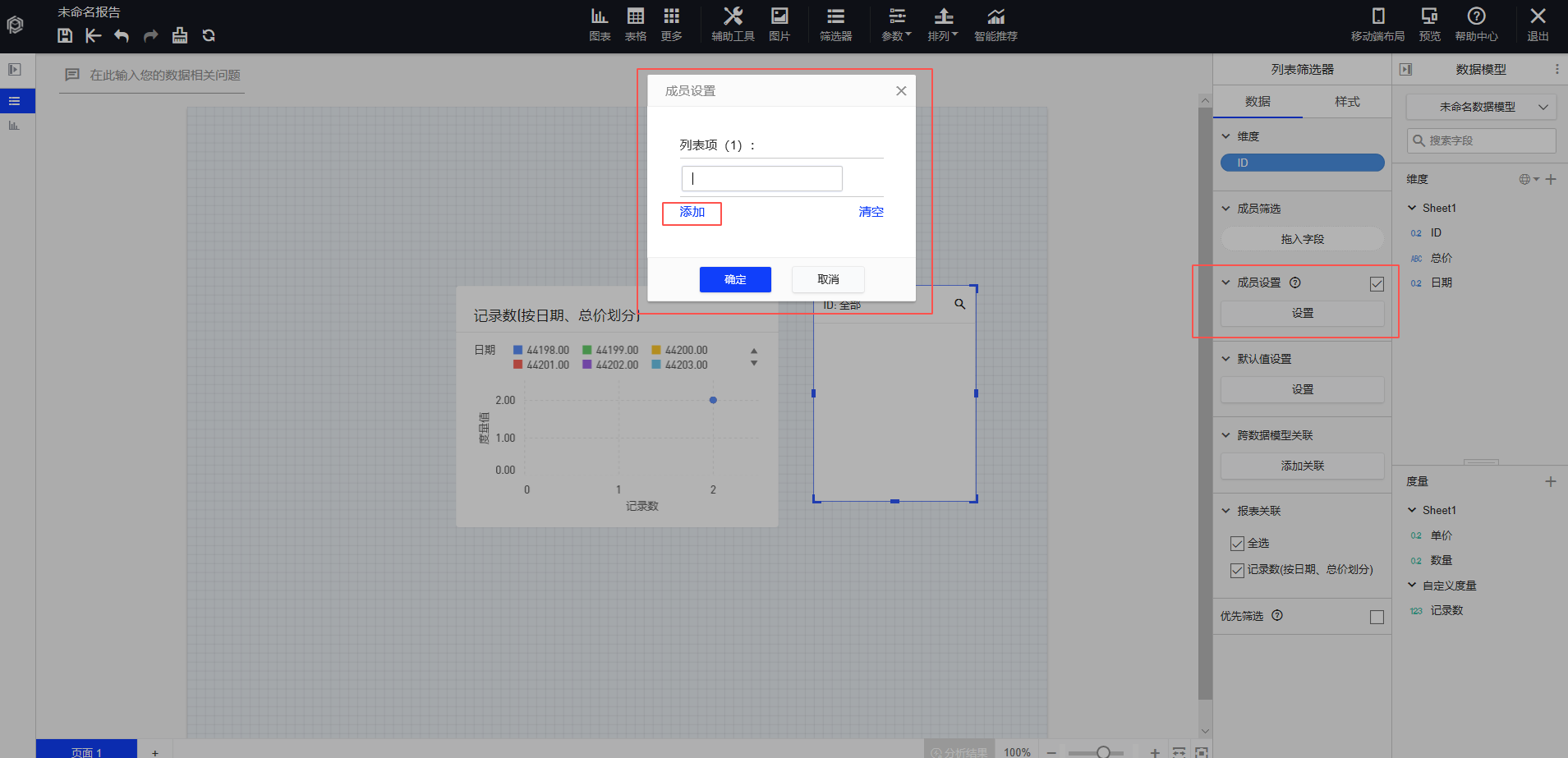1568x758 pixels.
Task: Click the 添加 link in dialog
Action: coord(692,212)
